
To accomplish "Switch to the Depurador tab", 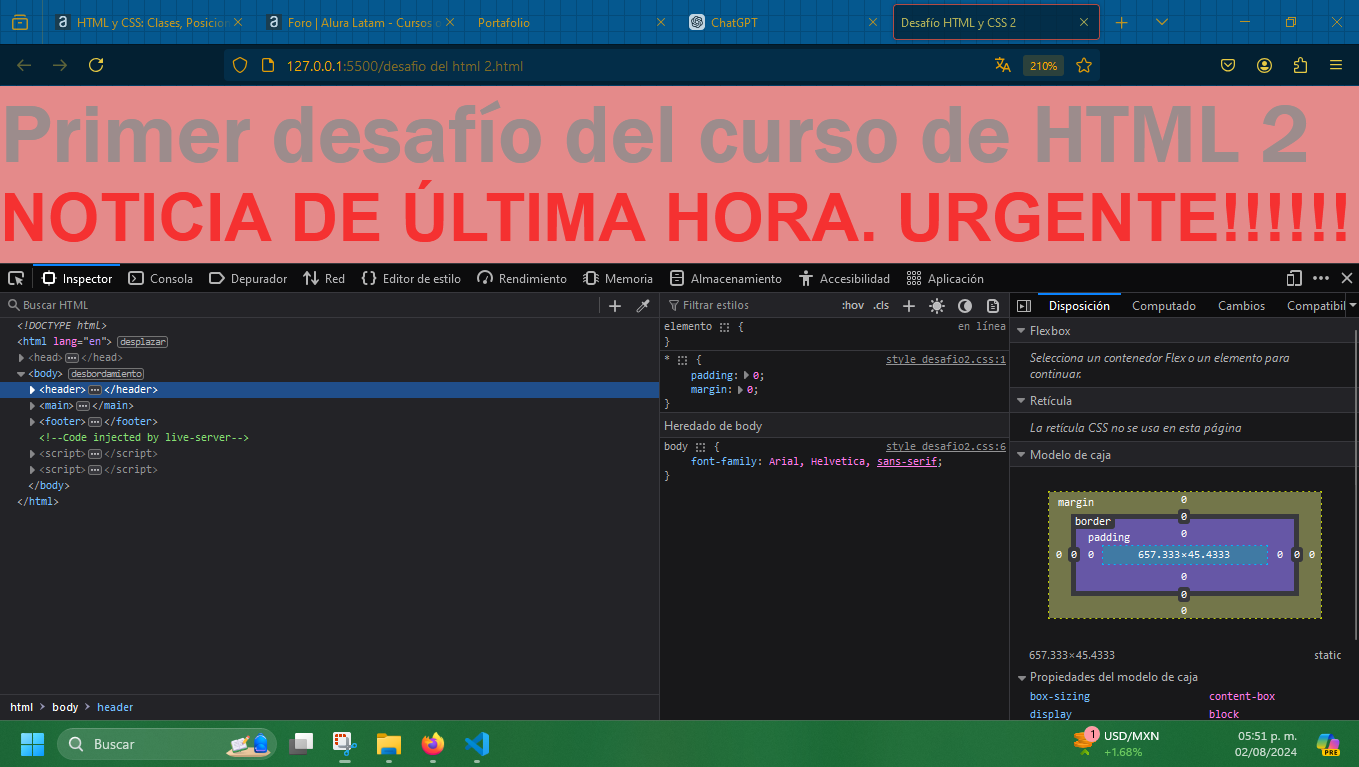I will point(248,278).
